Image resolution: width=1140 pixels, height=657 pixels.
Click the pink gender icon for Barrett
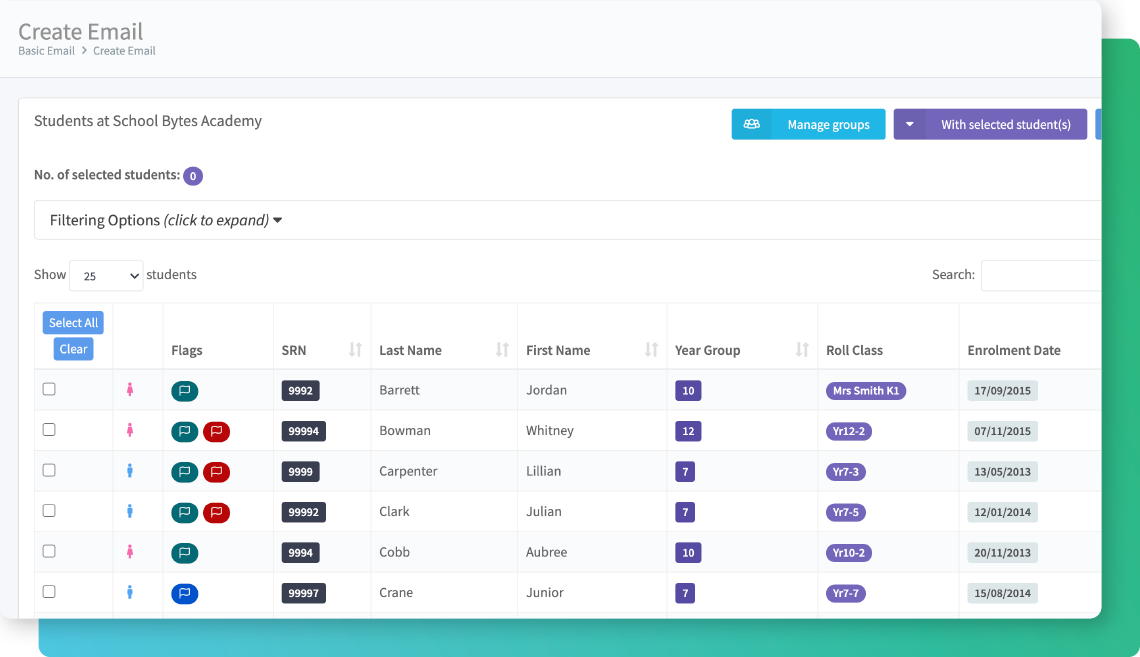coord(130,390)
